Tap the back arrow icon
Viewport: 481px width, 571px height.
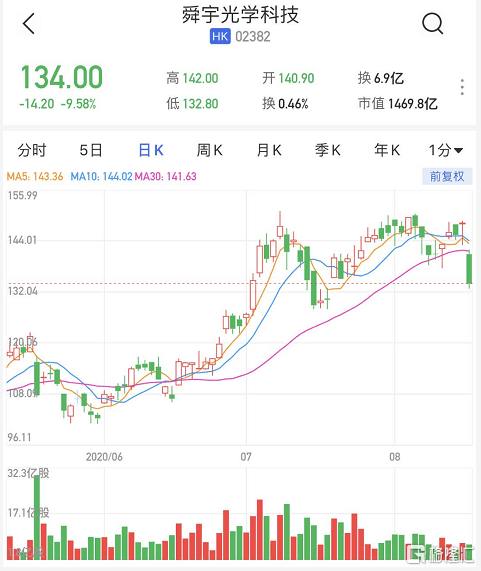pyautogui.click(x=29, y=24)
